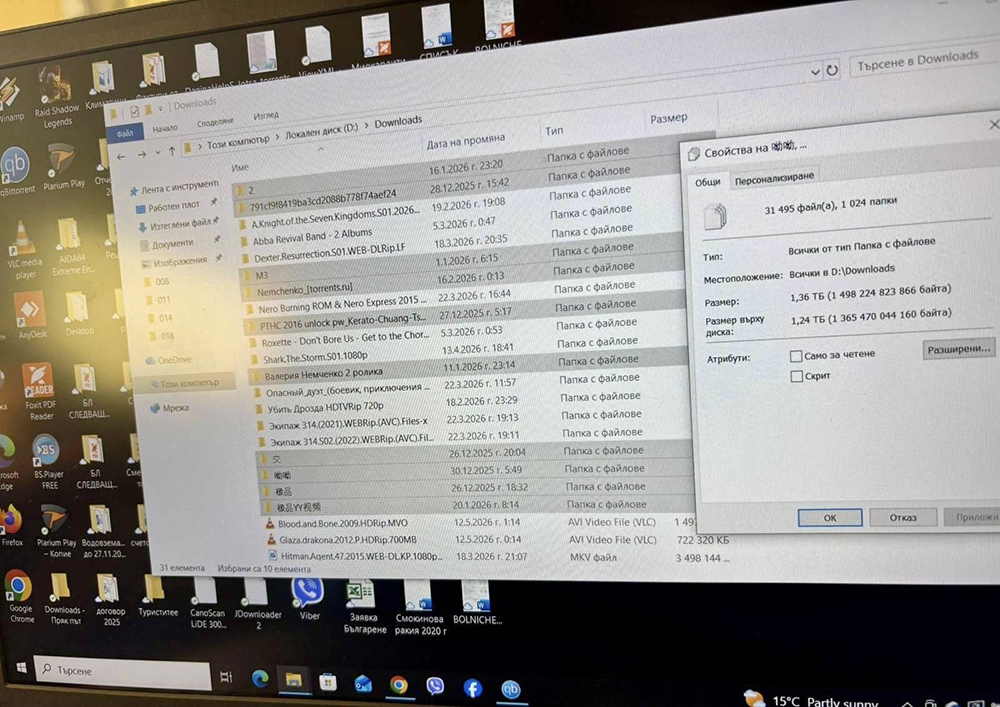Open the Смокинова ракия 2020 г document
The image size is (1000, 707).
point(419,608)
